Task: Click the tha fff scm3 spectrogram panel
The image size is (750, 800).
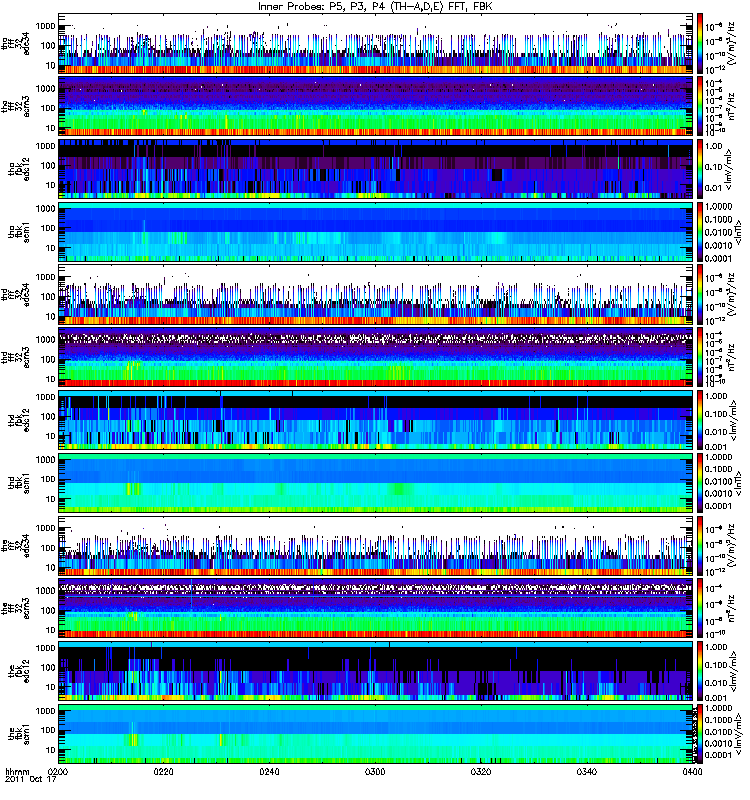Action: (376, 106)
